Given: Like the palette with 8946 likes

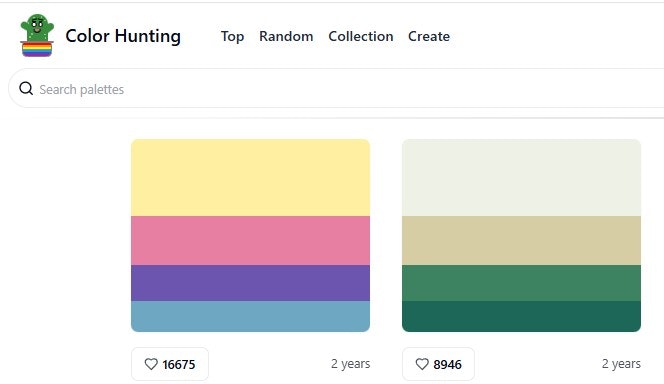Looking at the screenshot, I should (x=438, y=364).
